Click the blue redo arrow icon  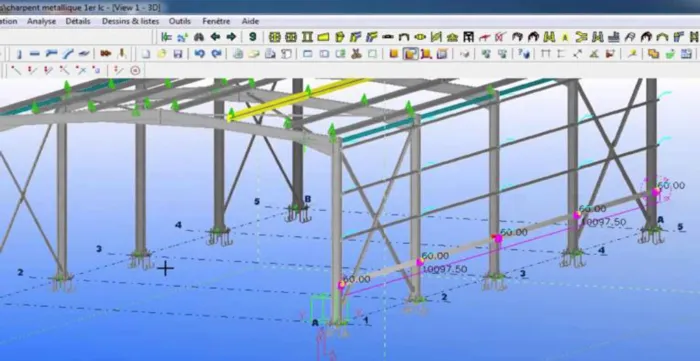[x=216, y=54]
